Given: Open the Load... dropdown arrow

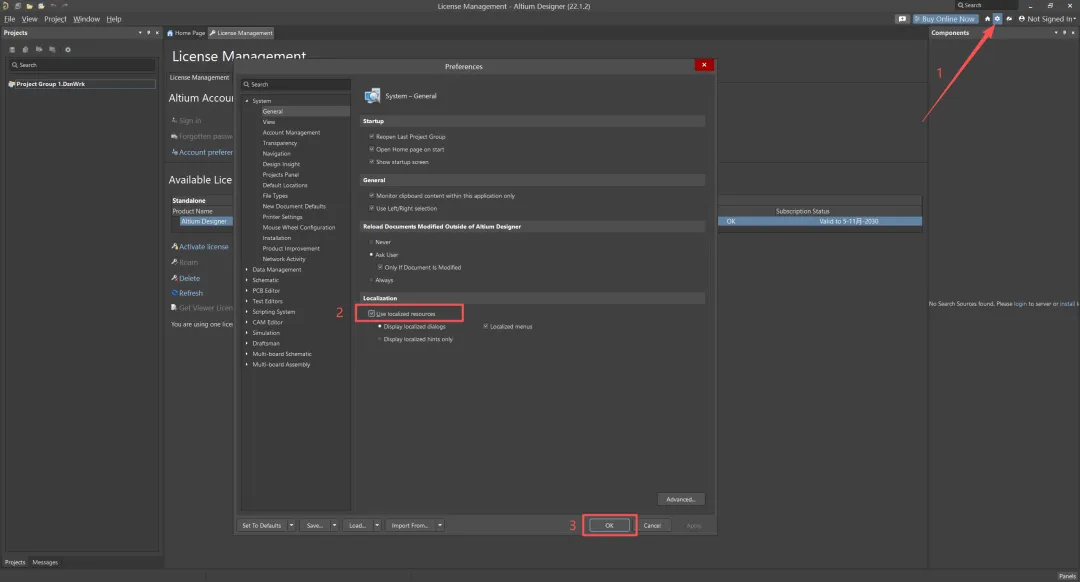Looking at the screenshot, I should pyautogui.click(x=377, y=526).
